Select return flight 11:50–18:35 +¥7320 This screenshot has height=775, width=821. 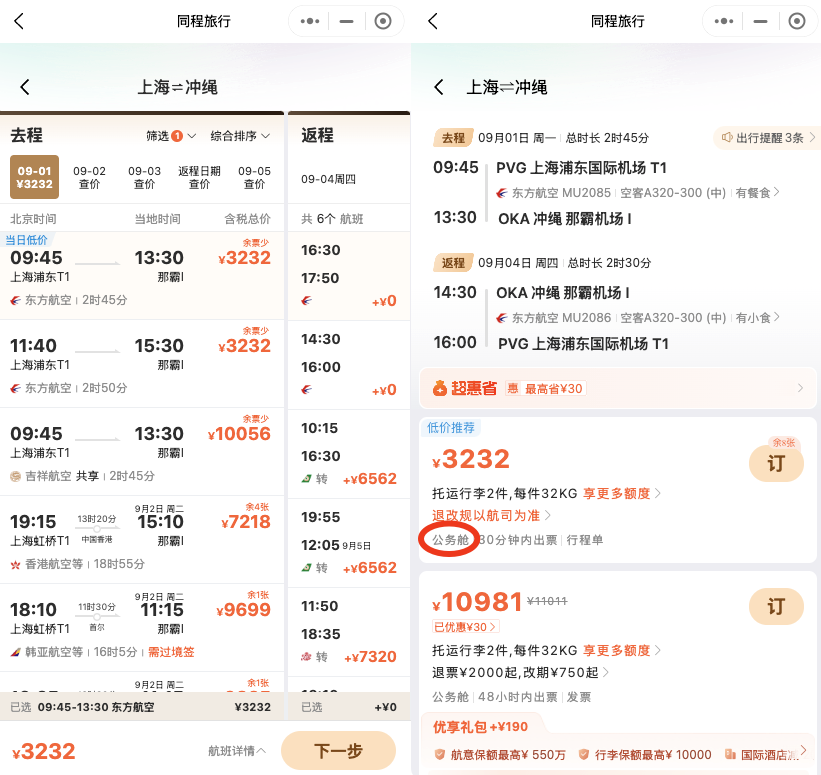pos(349,632)
